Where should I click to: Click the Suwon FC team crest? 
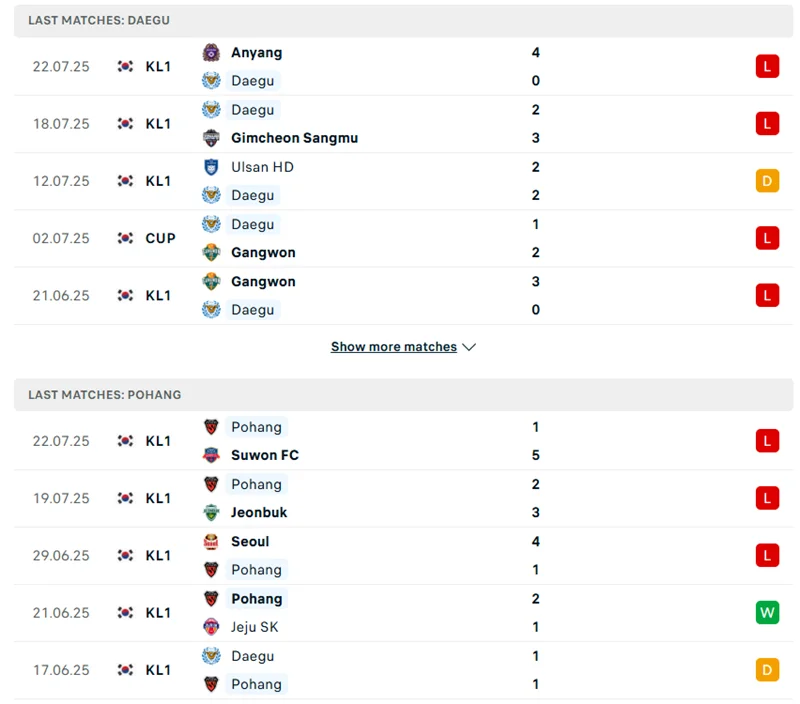(x=211, y=455)
